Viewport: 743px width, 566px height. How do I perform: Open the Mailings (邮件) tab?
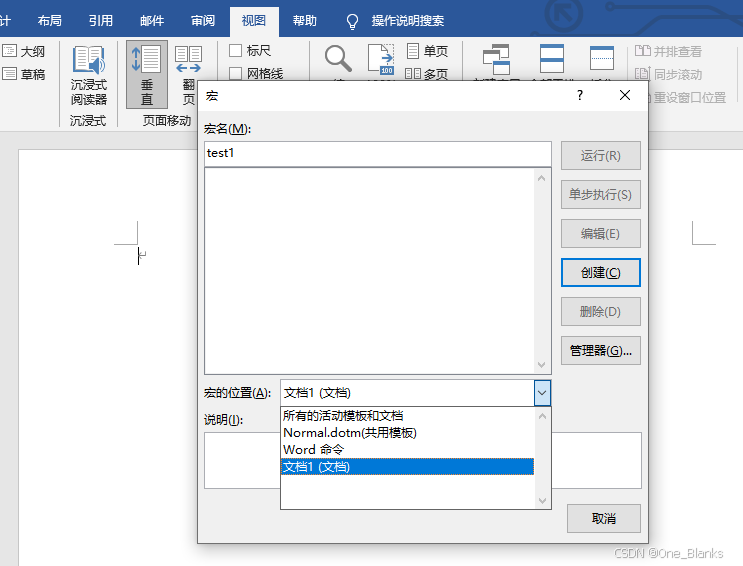pos(152,20)
